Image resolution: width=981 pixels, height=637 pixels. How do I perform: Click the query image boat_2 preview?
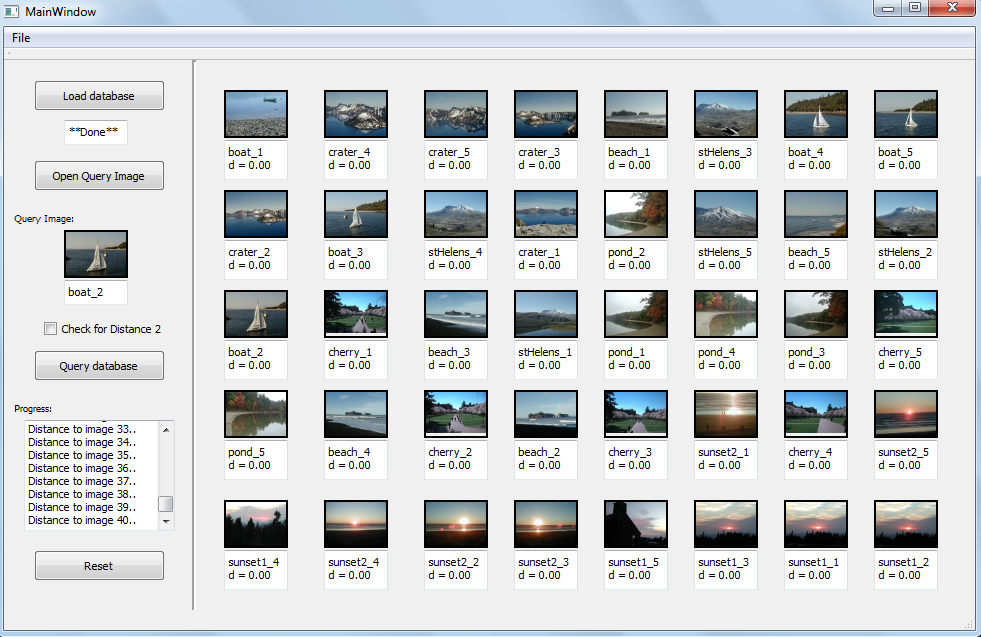tap(96, 254)
